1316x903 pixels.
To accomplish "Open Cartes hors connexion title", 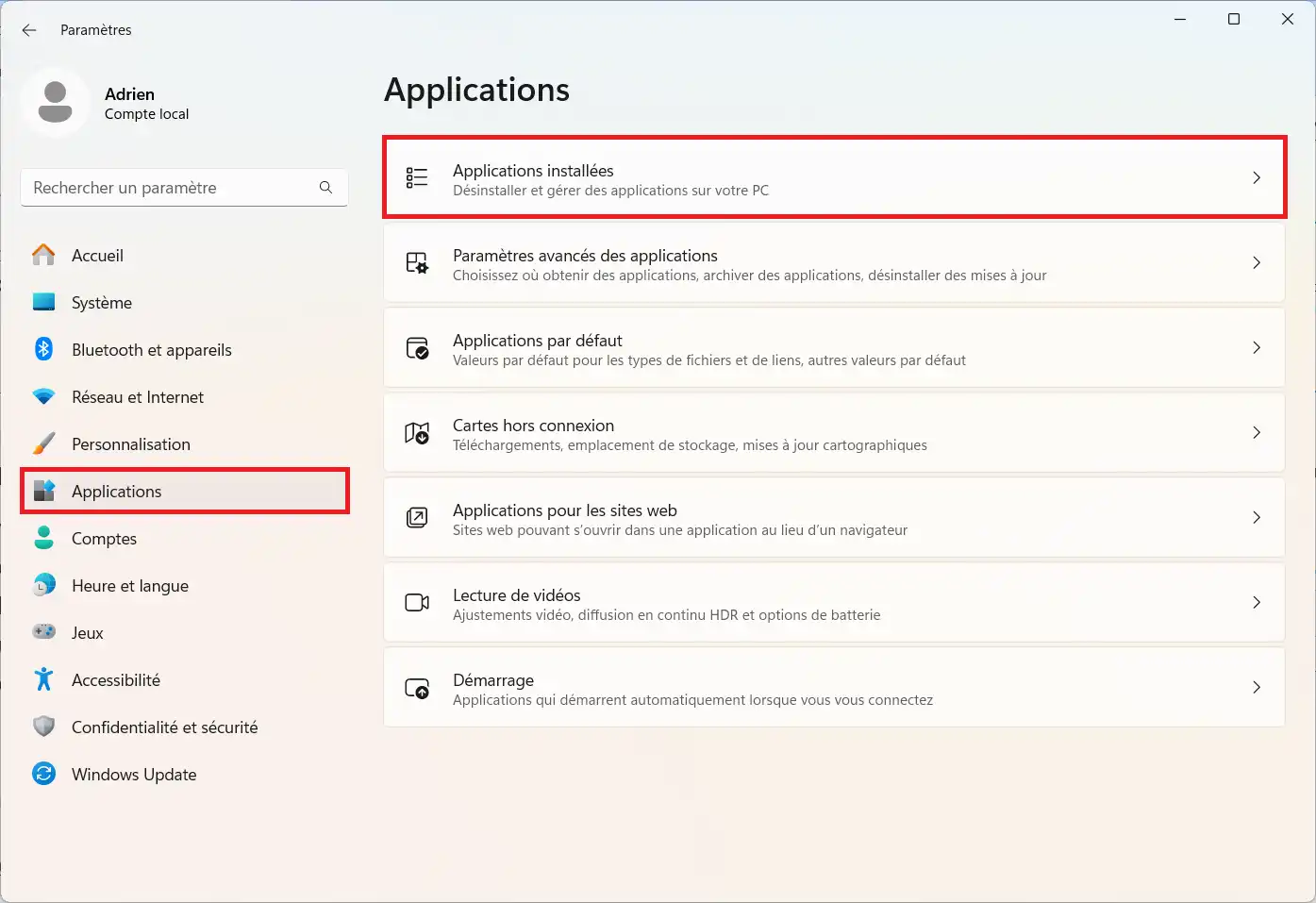I will pyautogui.click(x=533, y=426).
